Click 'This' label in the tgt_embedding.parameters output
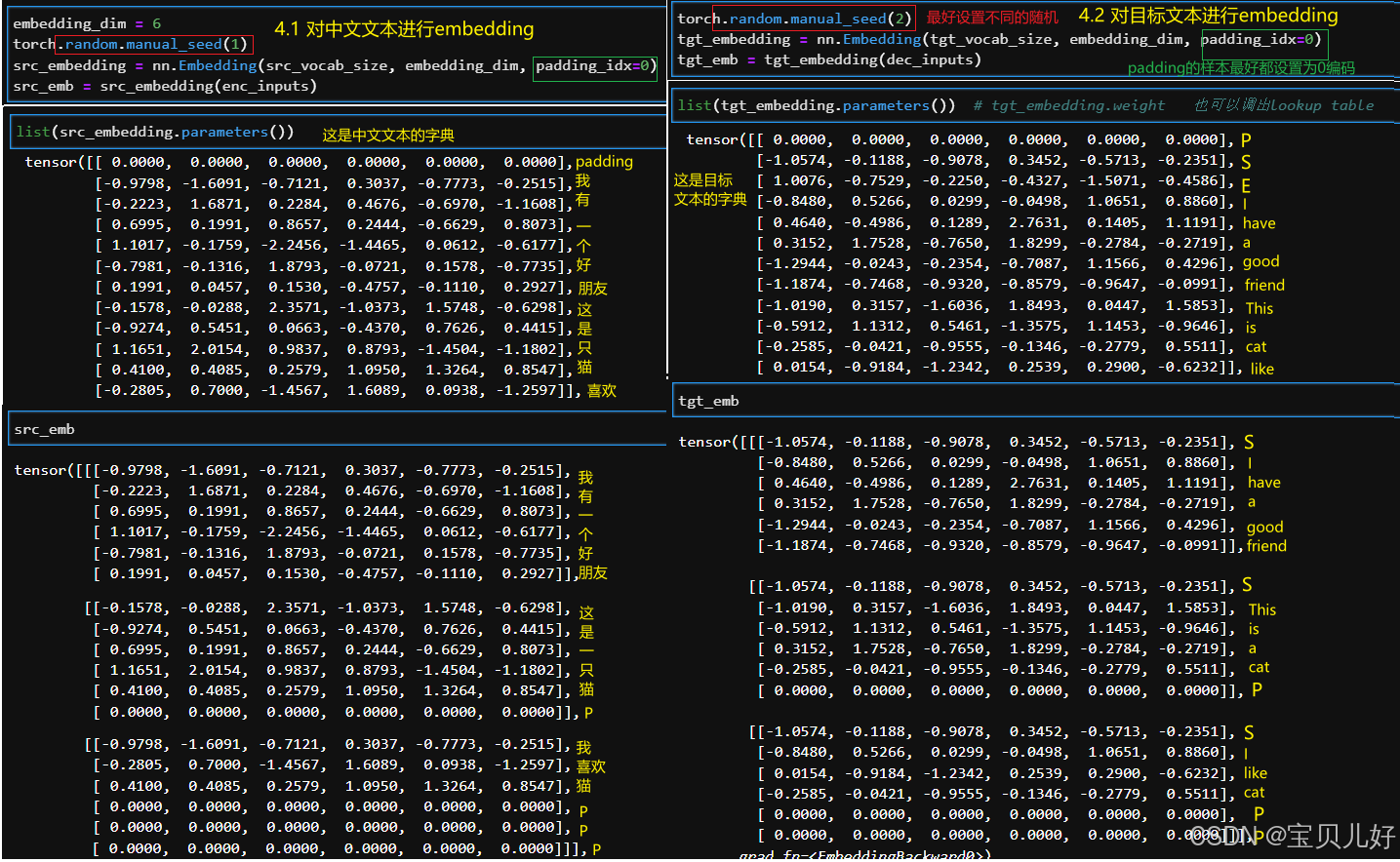This screenshot has height=862, width=1400. click(x=1259, y=308)
